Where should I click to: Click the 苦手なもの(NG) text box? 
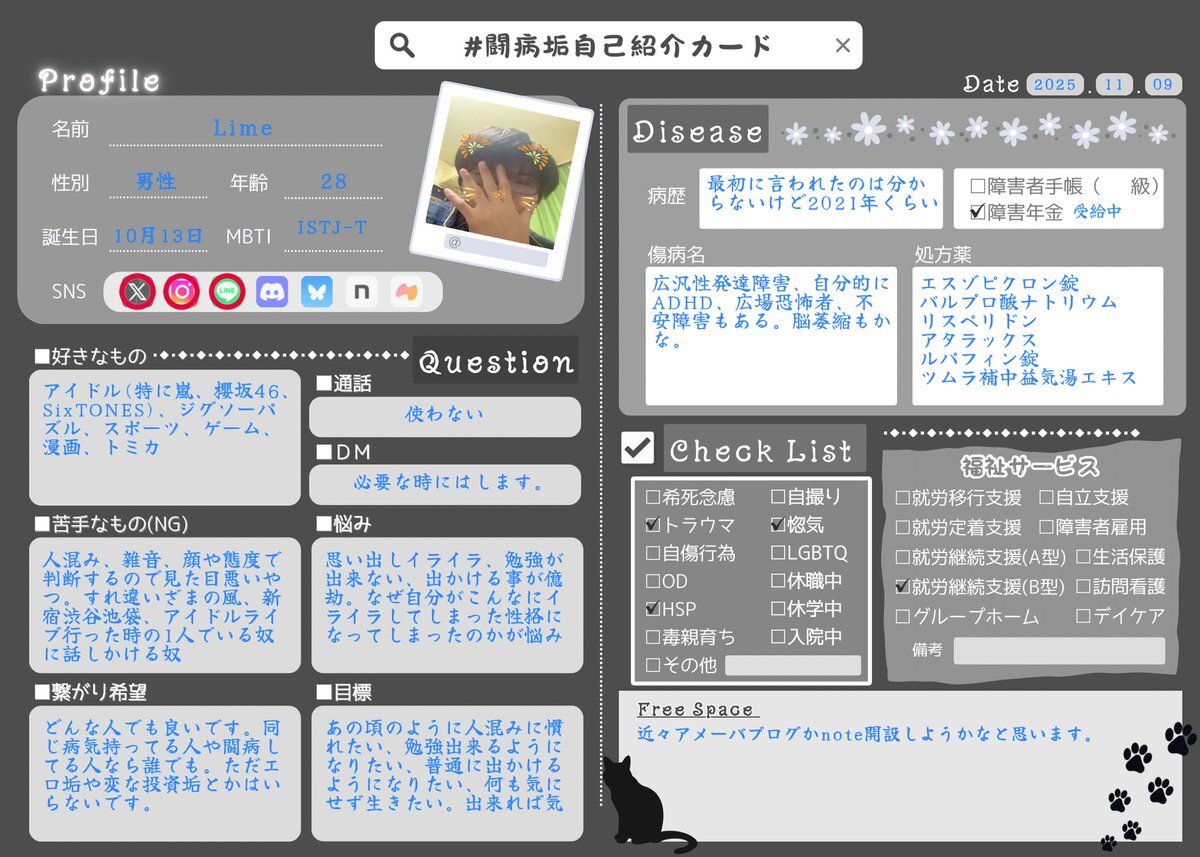pos(164,605)
